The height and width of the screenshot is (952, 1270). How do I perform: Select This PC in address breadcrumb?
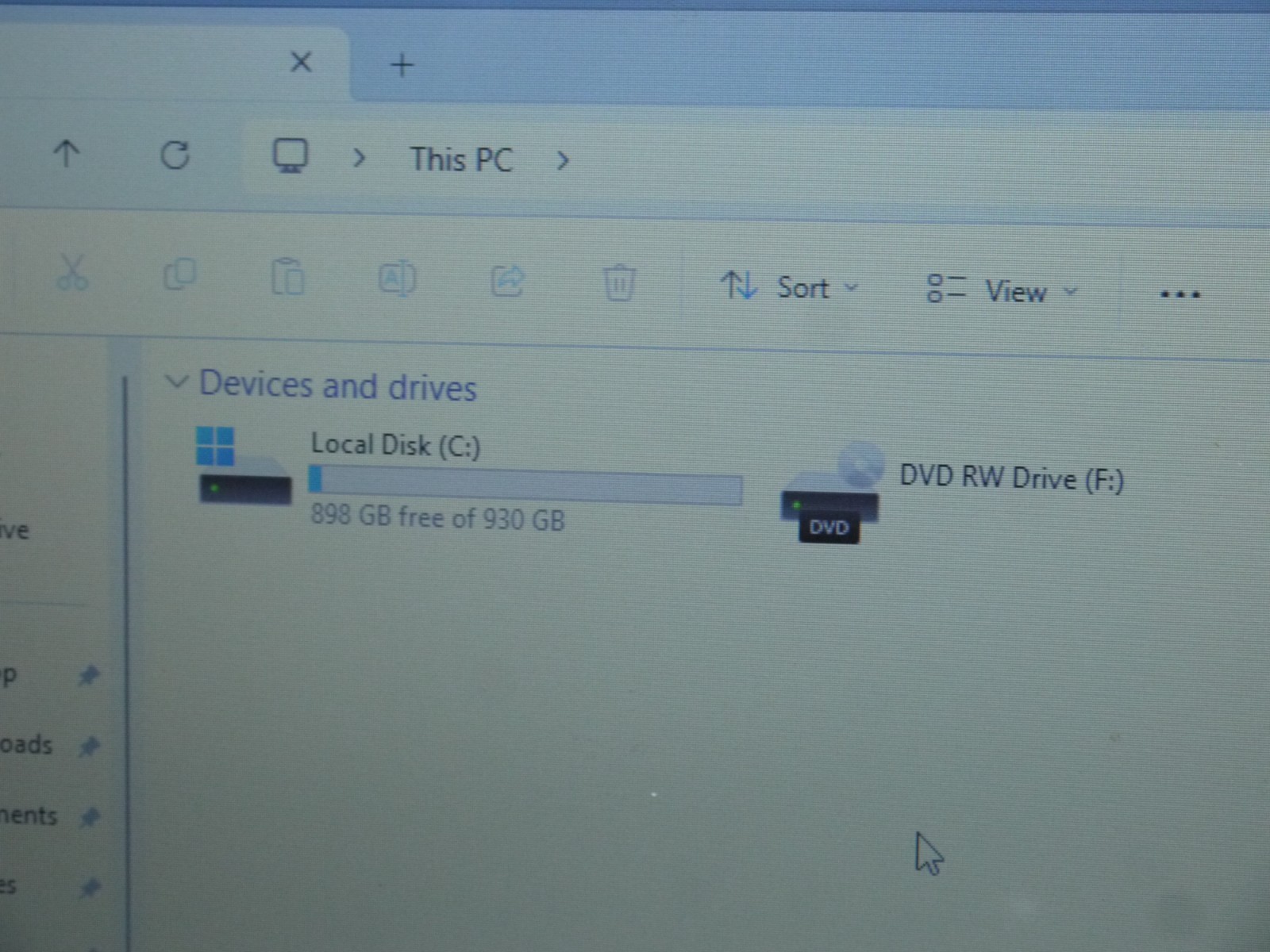click(461, 159)
